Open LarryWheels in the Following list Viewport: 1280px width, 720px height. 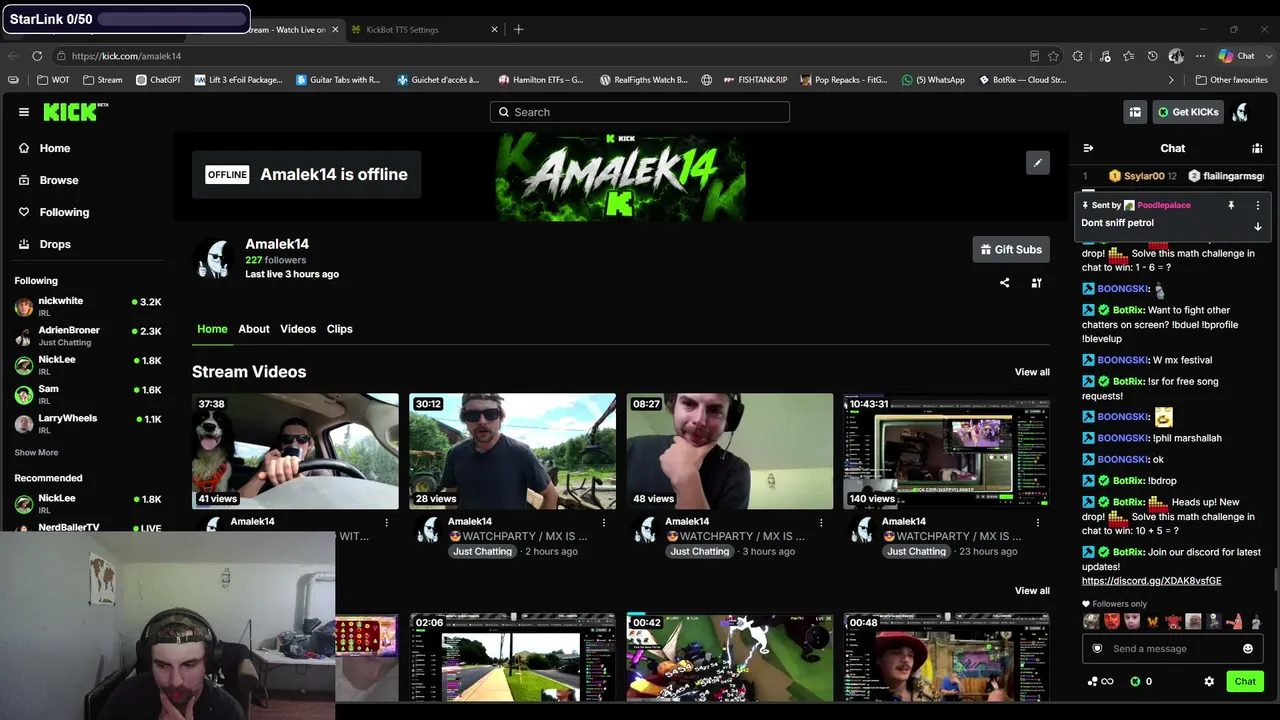tap(88, 423)
